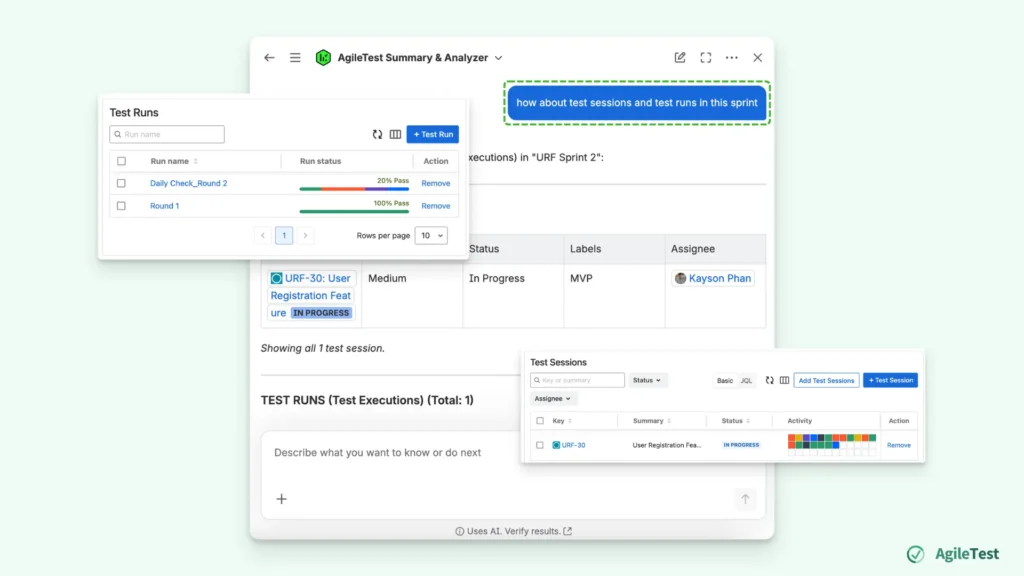Click the URF-30 session type icon in Test Sessions
The height and width of the screenshot is (576, 1024).
coord(556,445)
